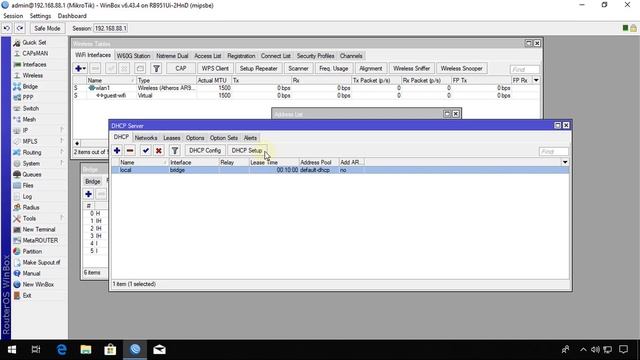Screen dimensions: 640x360
Task: Select the guest-wifi interface row
Action: tap(306, 96)
